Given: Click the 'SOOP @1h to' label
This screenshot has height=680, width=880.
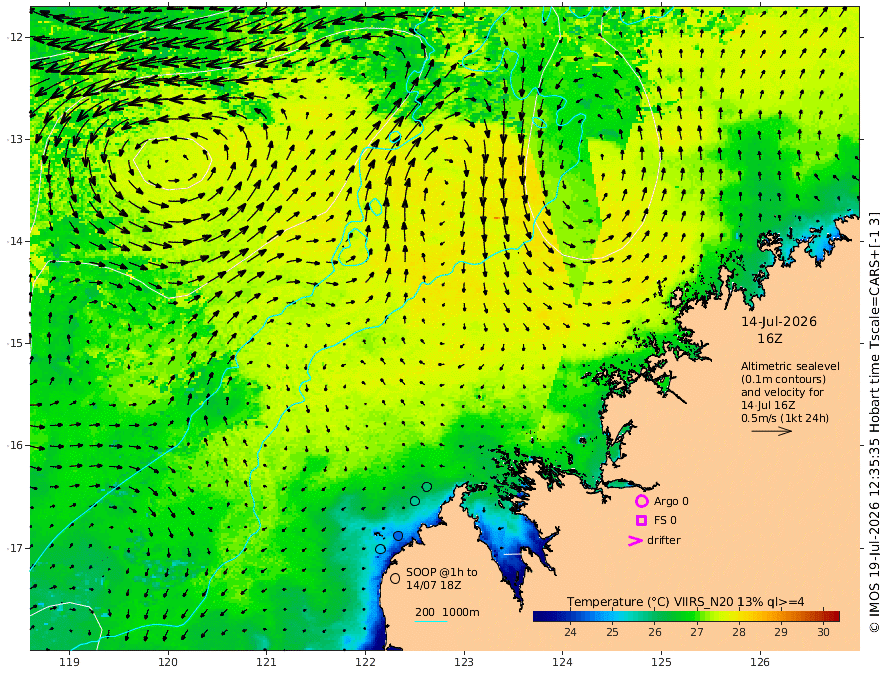Looking at the screenshot, I should point(442,572).
